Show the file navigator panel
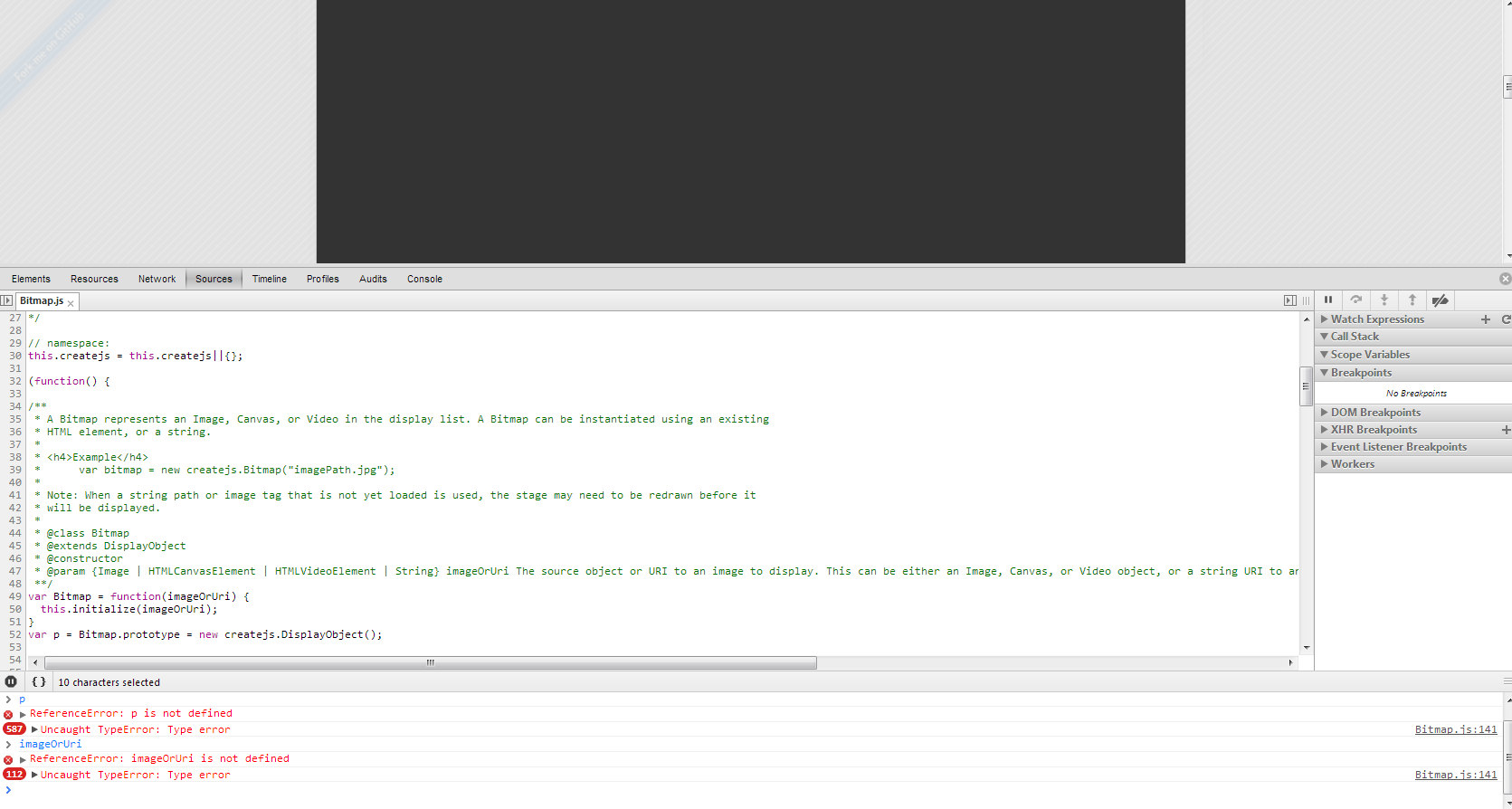 pyautogui.click(x=6, y=300)
